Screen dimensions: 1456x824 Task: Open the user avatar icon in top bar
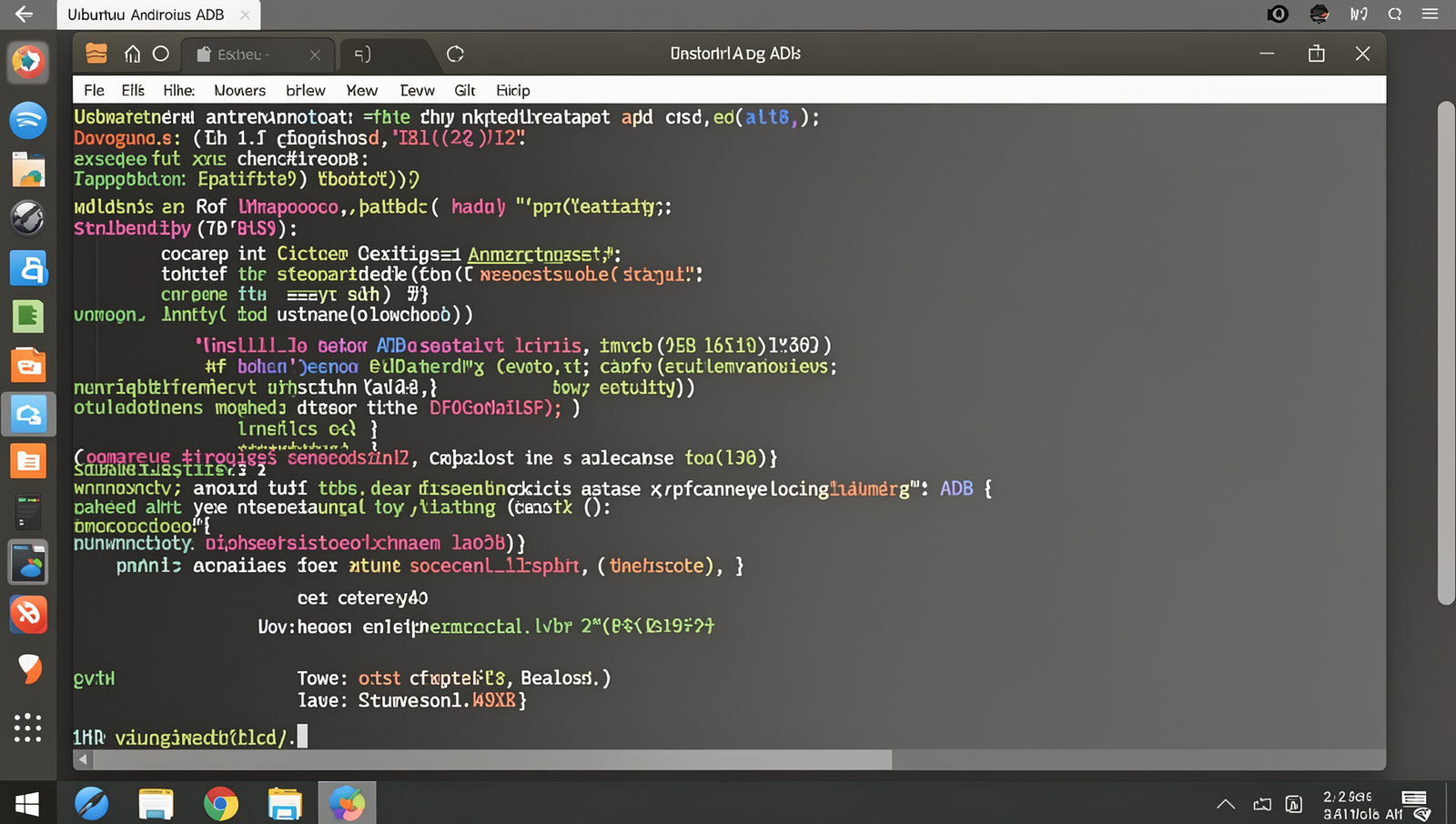tap(1319, 14)
